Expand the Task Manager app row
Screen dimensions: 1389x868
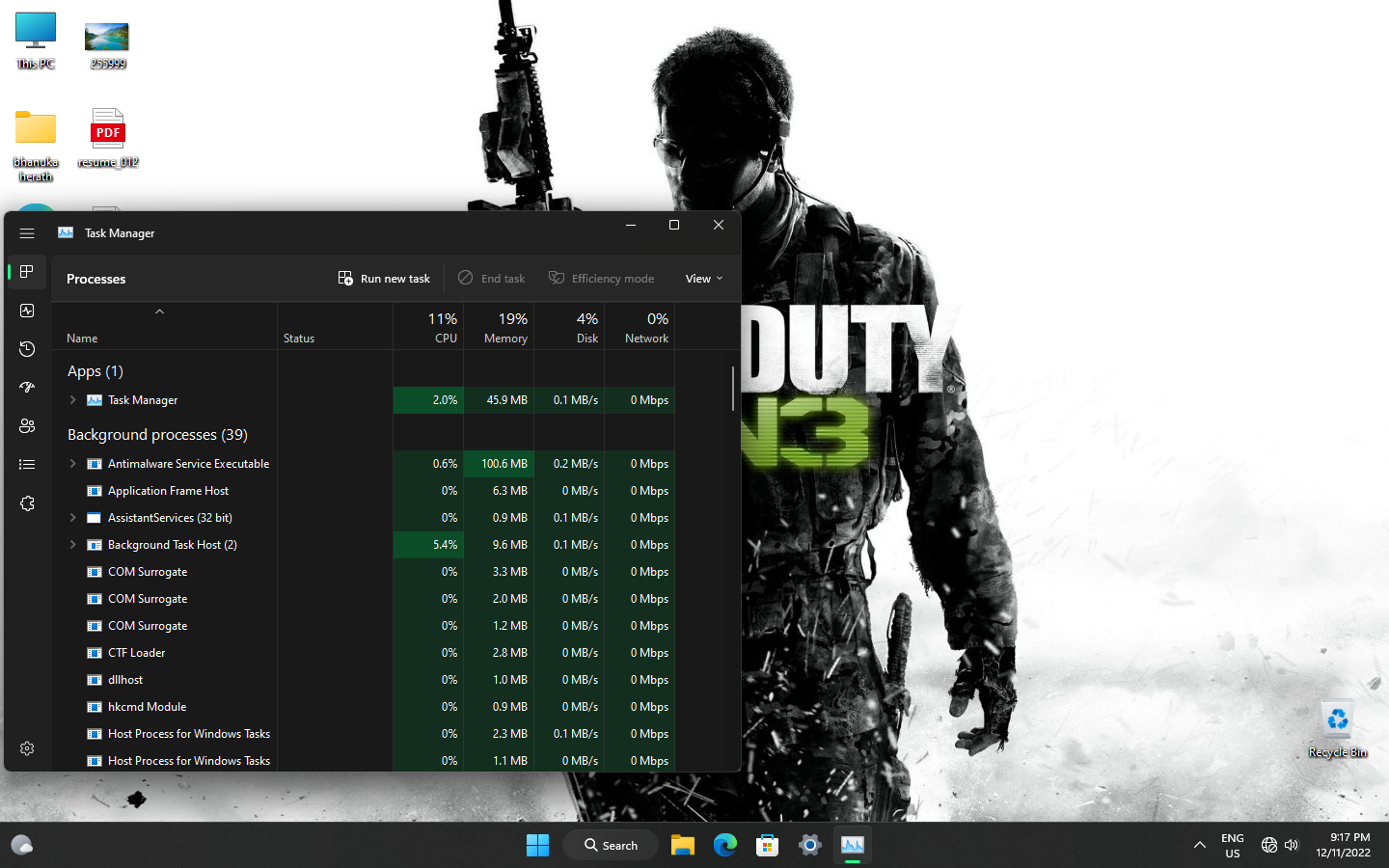click(73, 400)
